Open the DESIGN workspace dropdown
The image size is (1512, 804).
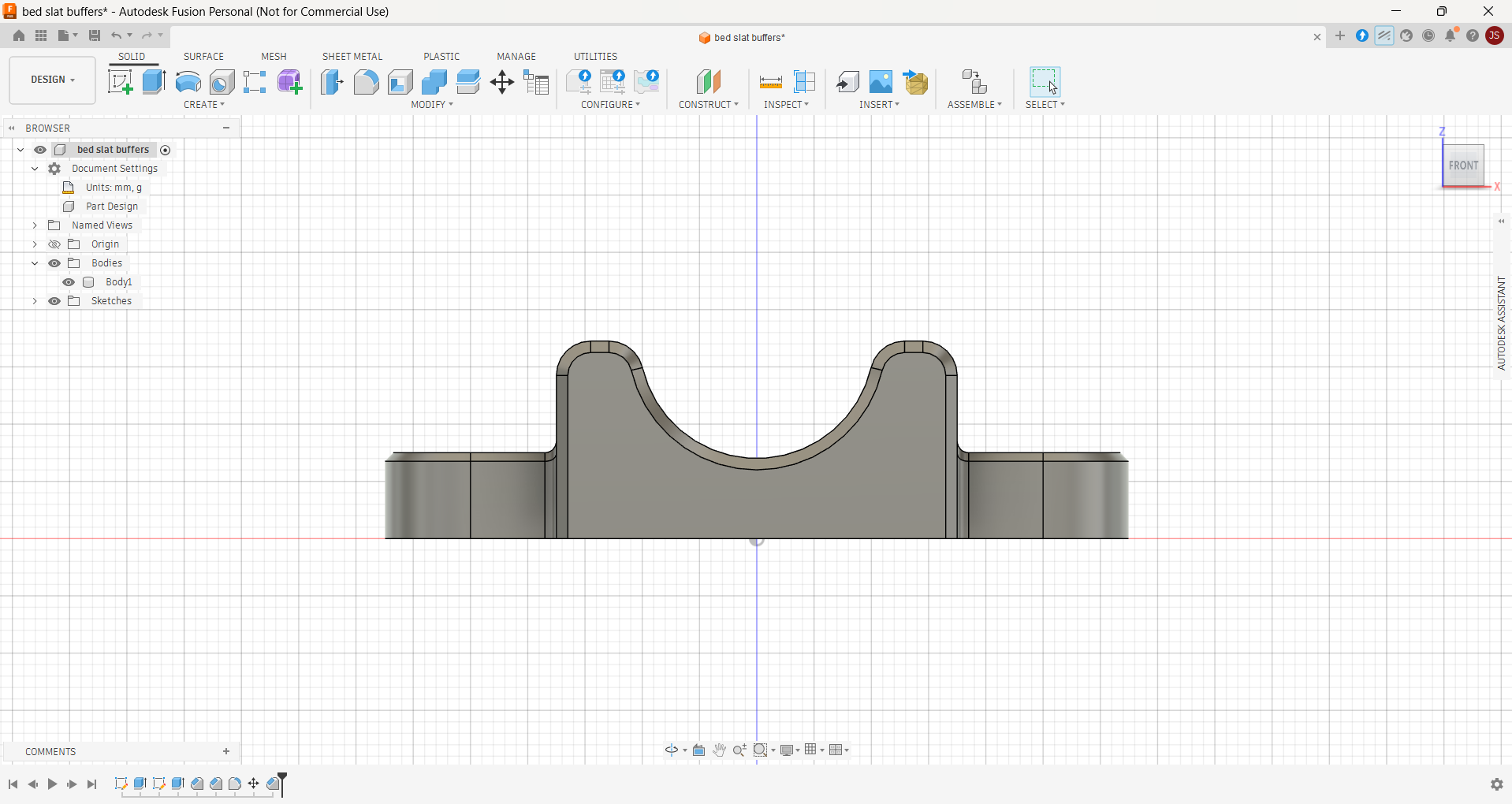53,80
